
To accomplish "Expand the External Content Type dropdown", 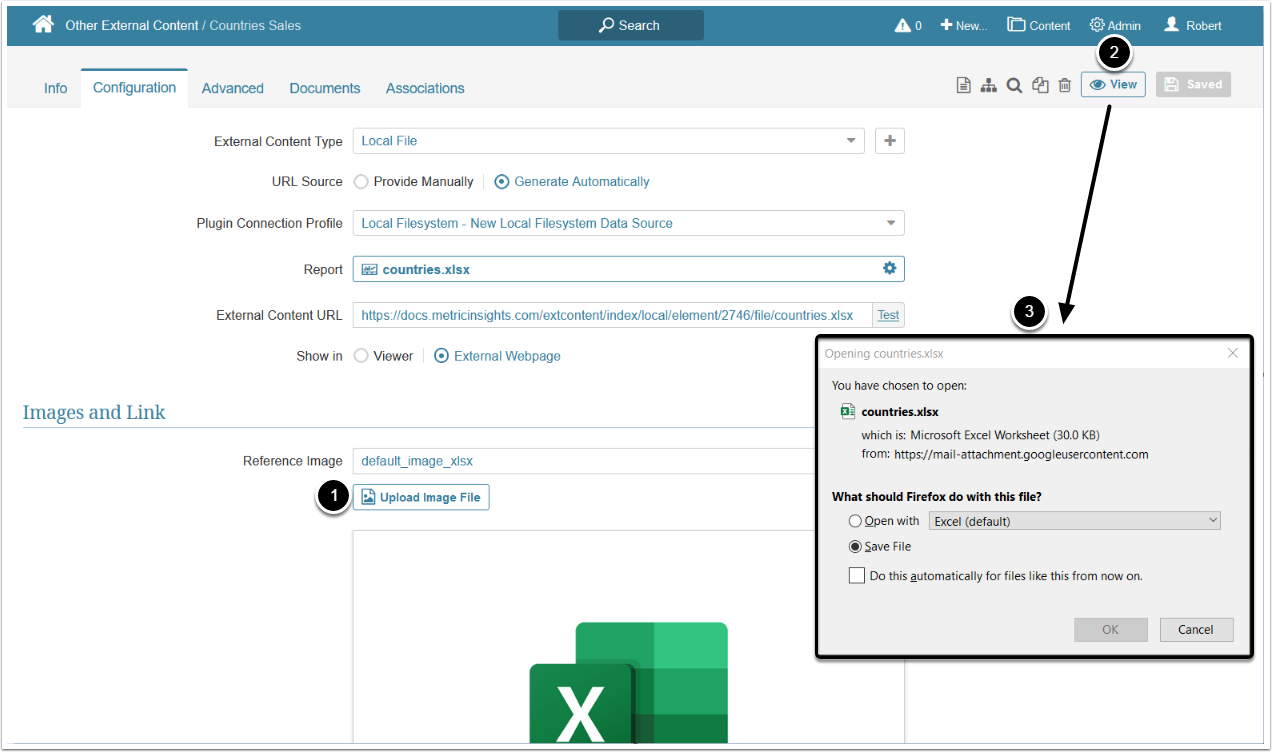I will [x=609, y=141].
